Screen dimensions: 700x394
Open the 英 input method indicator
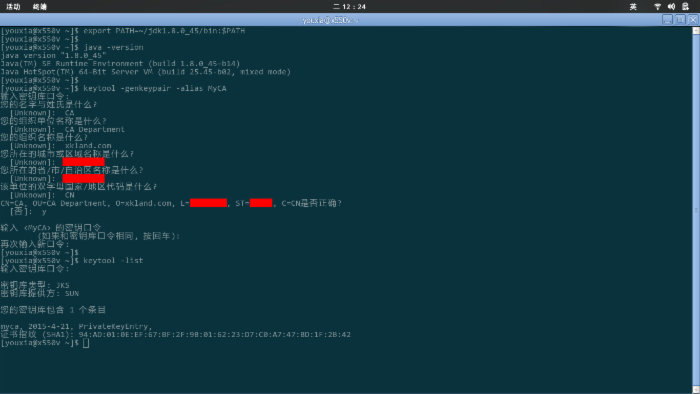[633, 6]
